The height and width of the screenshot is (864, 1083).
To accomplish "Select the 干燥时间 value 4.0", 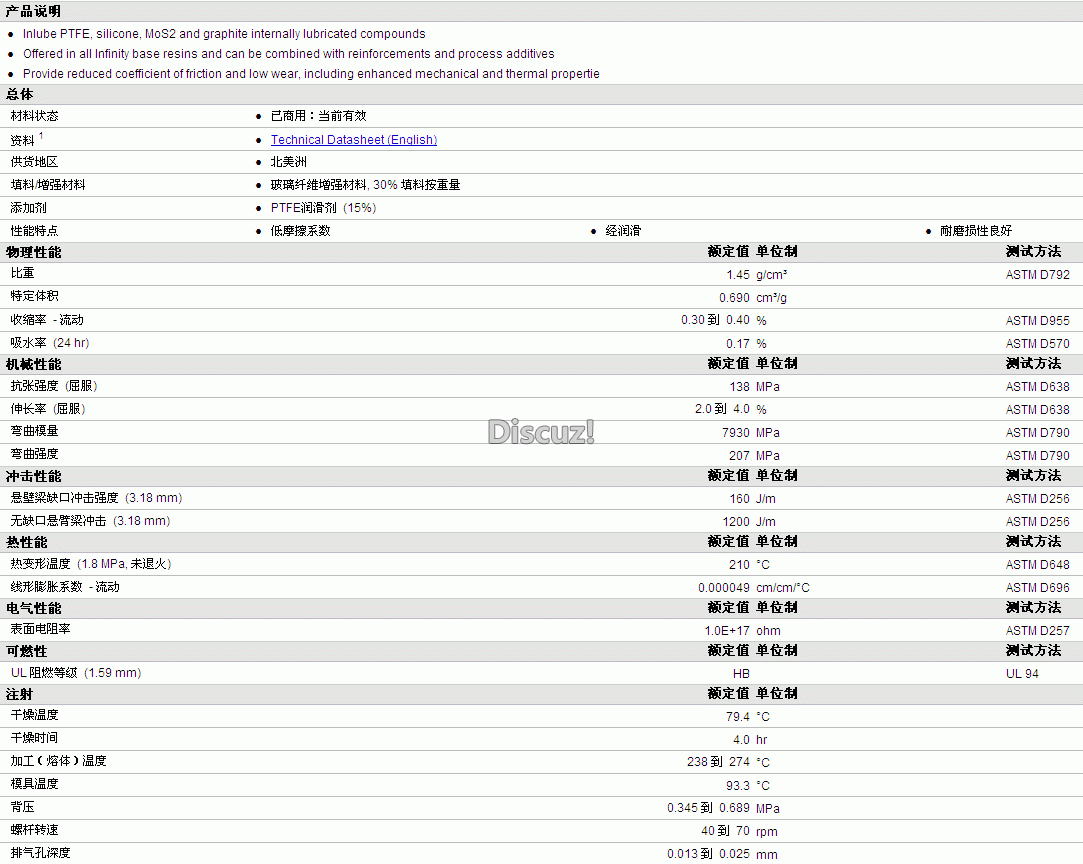I will [x=741, y=740].
